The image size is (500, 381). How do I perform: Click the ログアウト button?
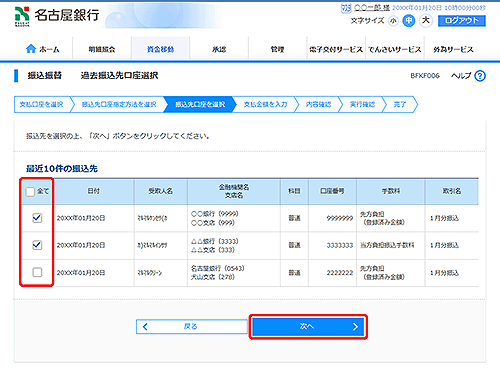(x=462, y=21)
